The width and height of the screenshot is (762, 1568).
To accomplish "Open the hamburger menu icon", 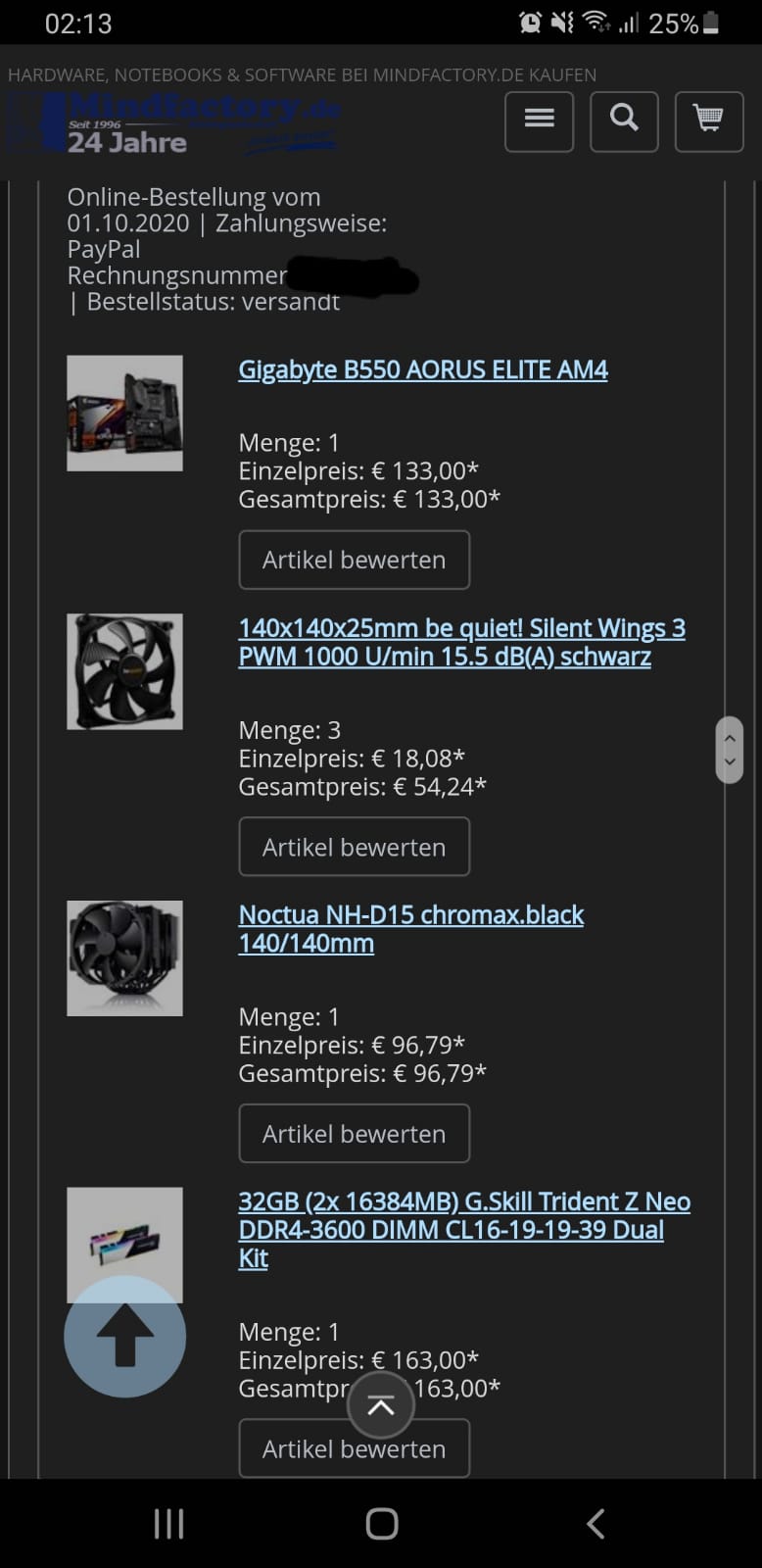I will [539, 122].
